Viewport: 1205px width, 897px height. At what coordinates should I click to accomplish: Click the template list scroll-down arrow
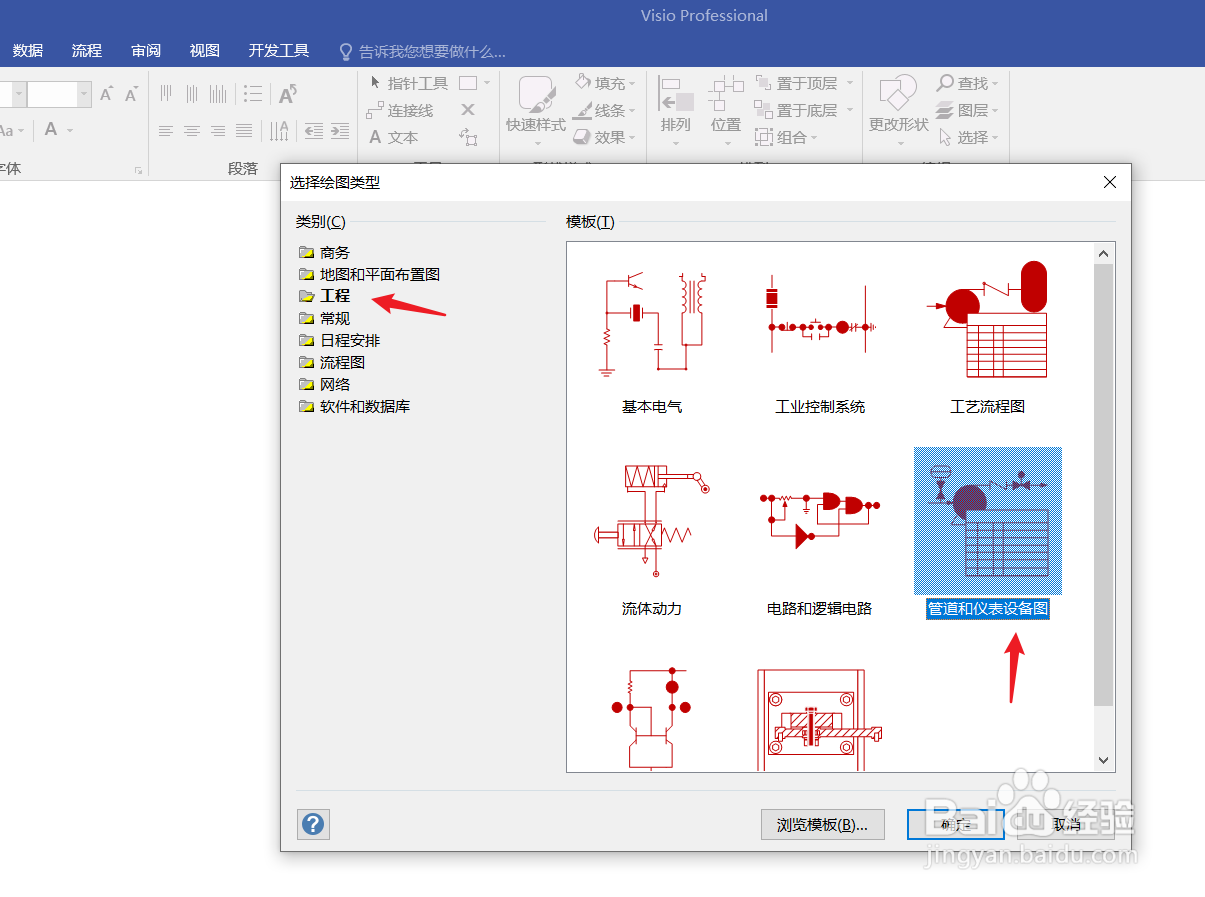1104,761
